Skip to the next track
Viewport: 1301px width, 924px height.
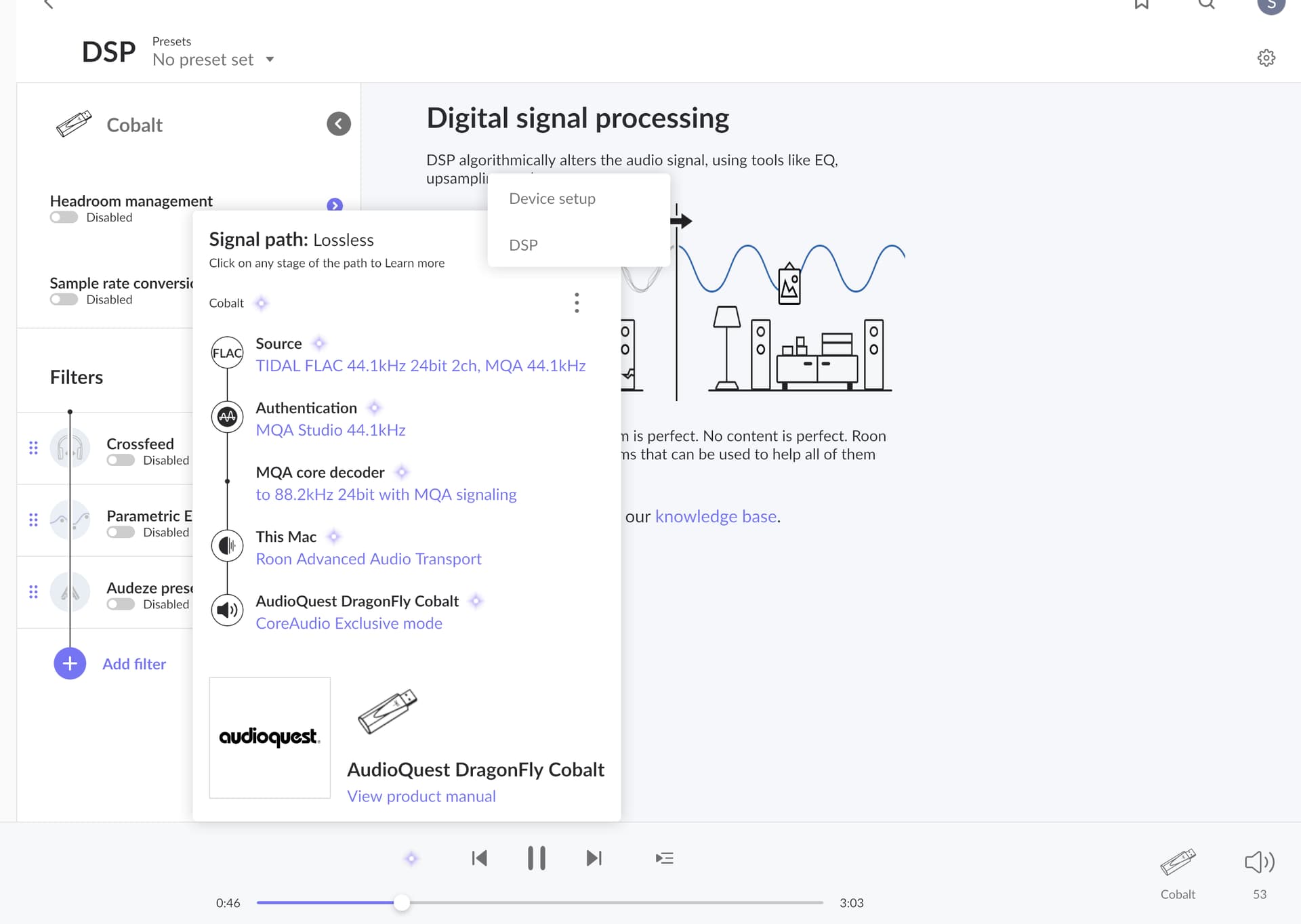(594, 858)
